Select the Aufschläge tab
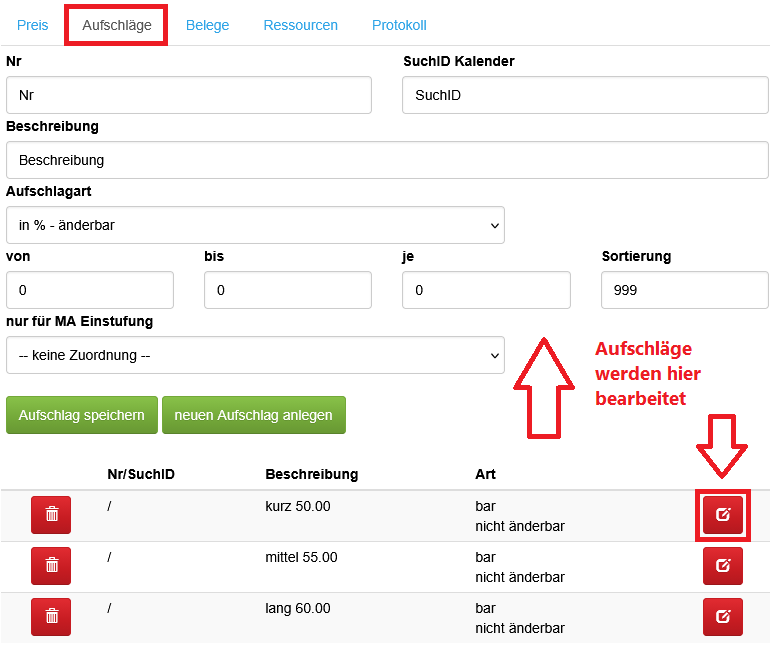 click(x=116, y=25)
